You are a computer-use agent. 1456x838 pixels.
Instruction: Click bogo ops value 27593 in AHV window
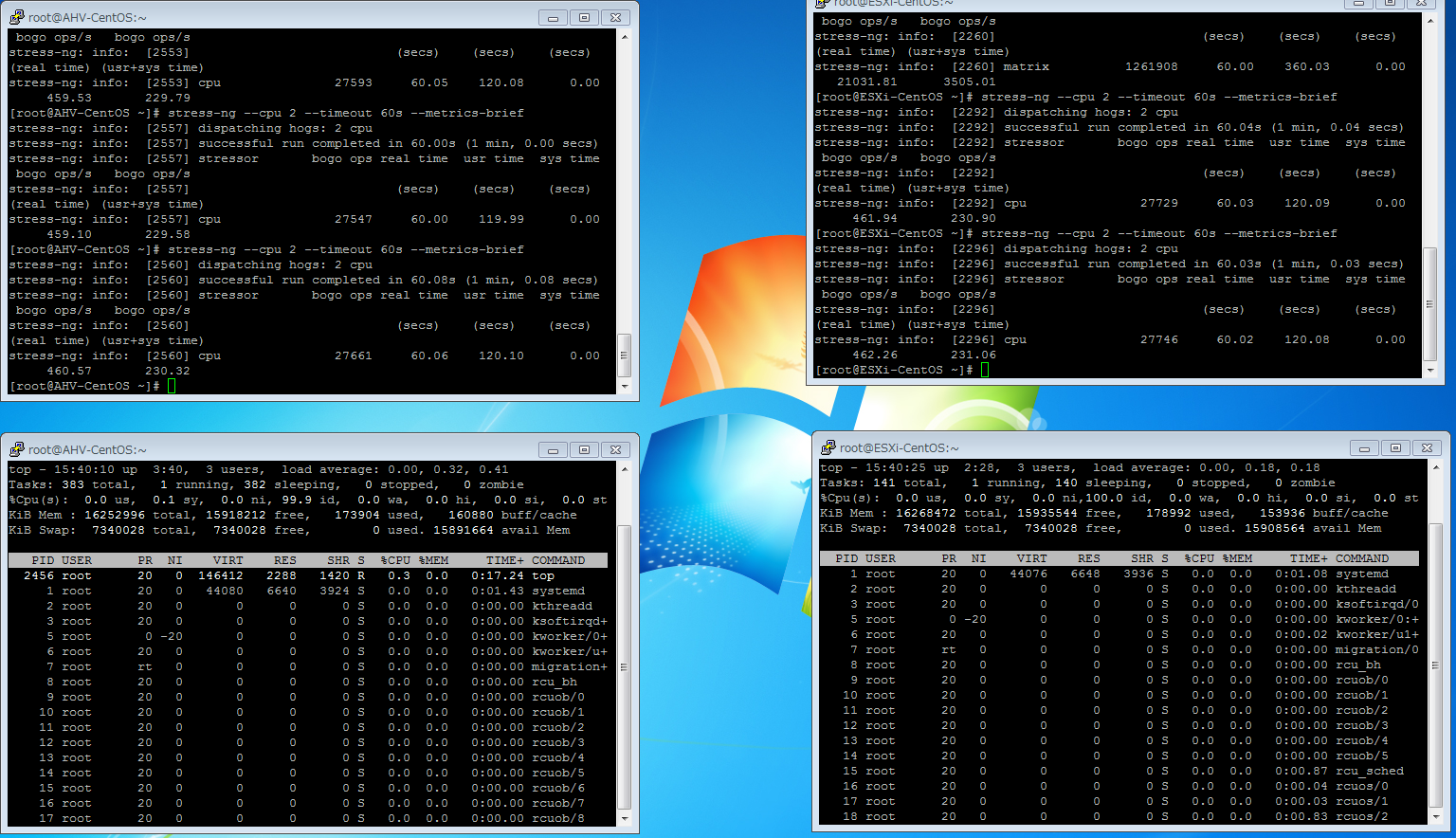click(354, 82)
